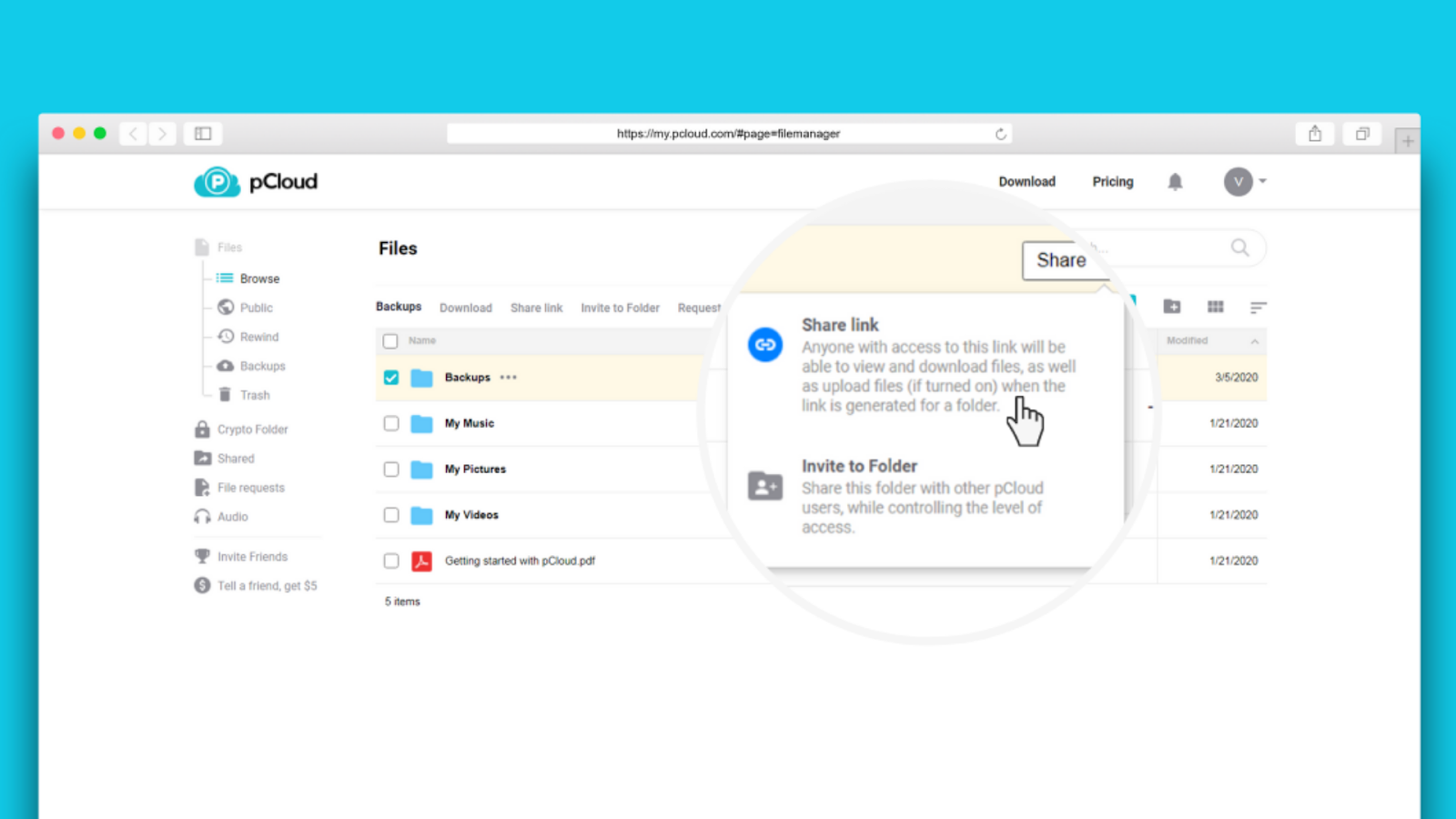Screen dimensions: 1456x819
Task: Click Tell a friend, get $5
Action: [x=256, y=586]
